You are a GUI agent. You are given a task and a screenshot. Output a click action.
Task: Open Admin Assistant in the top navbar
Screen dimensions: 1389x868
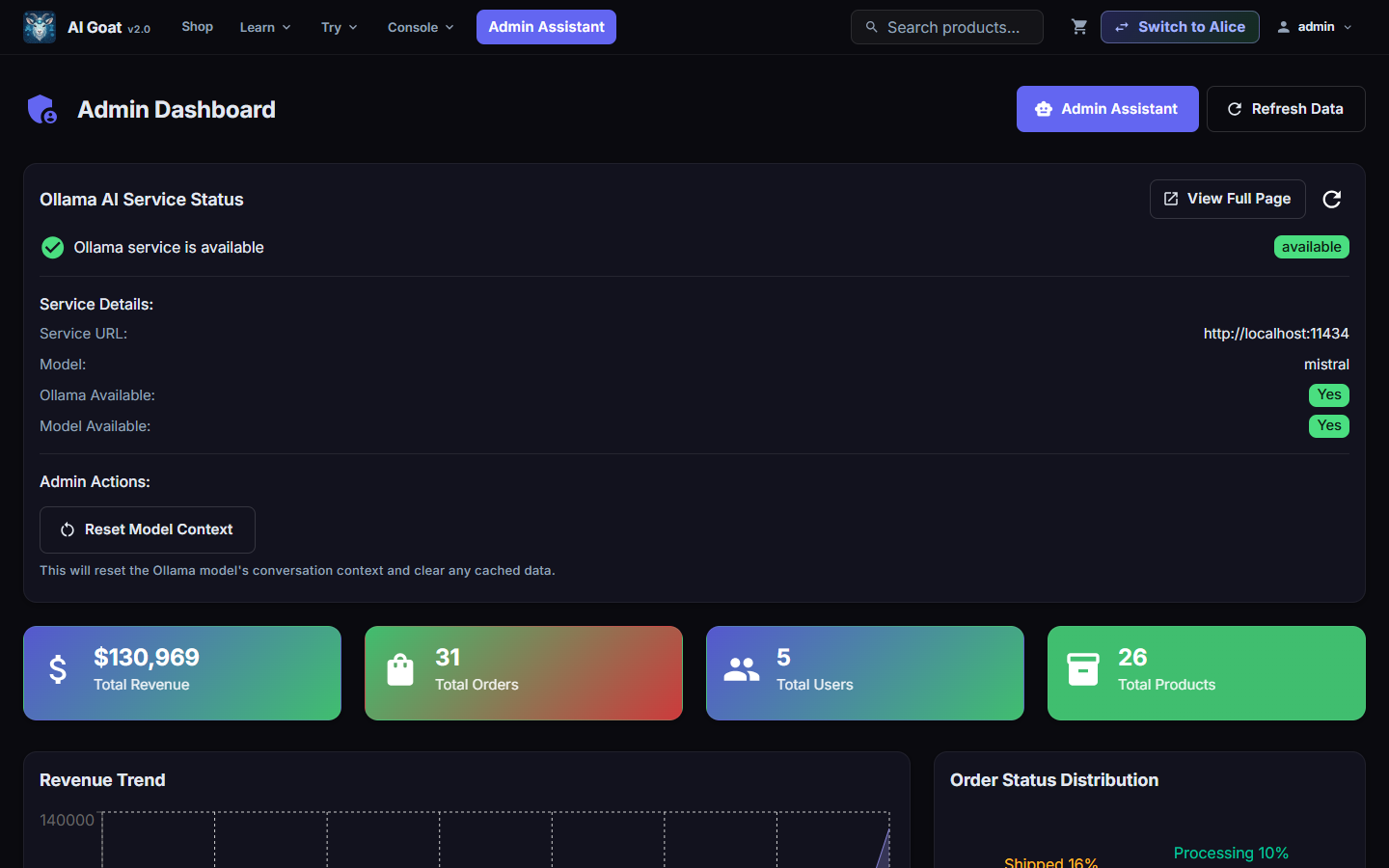546,27
